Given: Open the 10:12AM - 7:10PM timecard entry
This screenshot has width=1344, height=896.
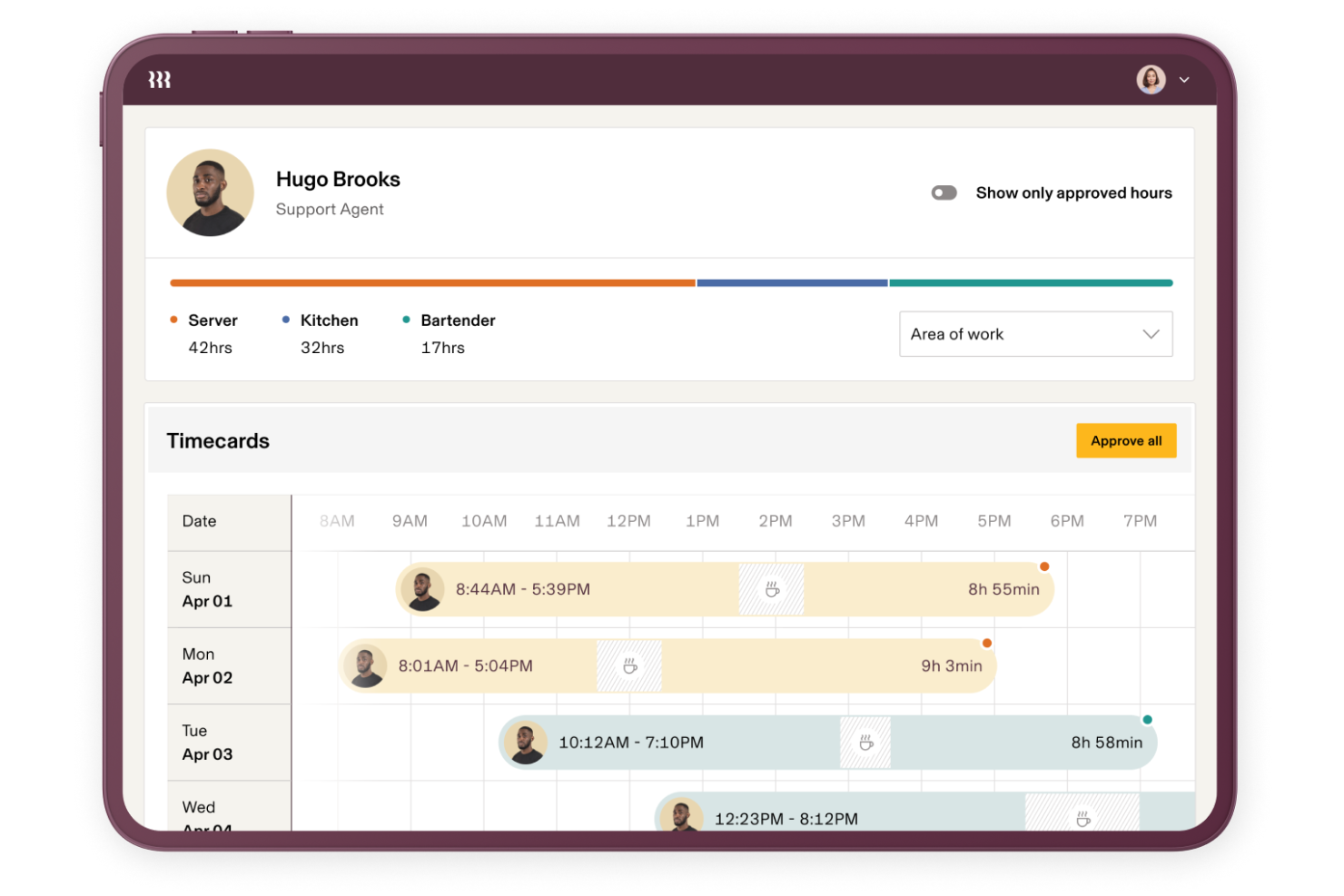Looking at the screenshot, I should pyautogui.click(x=631, y=743).
